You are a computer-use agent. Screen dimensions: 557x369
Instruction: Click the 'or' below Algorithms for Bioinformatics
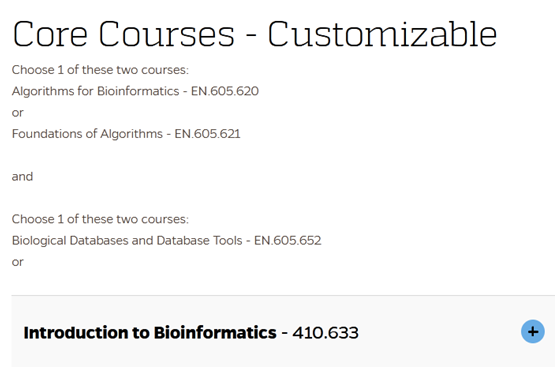tap(17, 113)
